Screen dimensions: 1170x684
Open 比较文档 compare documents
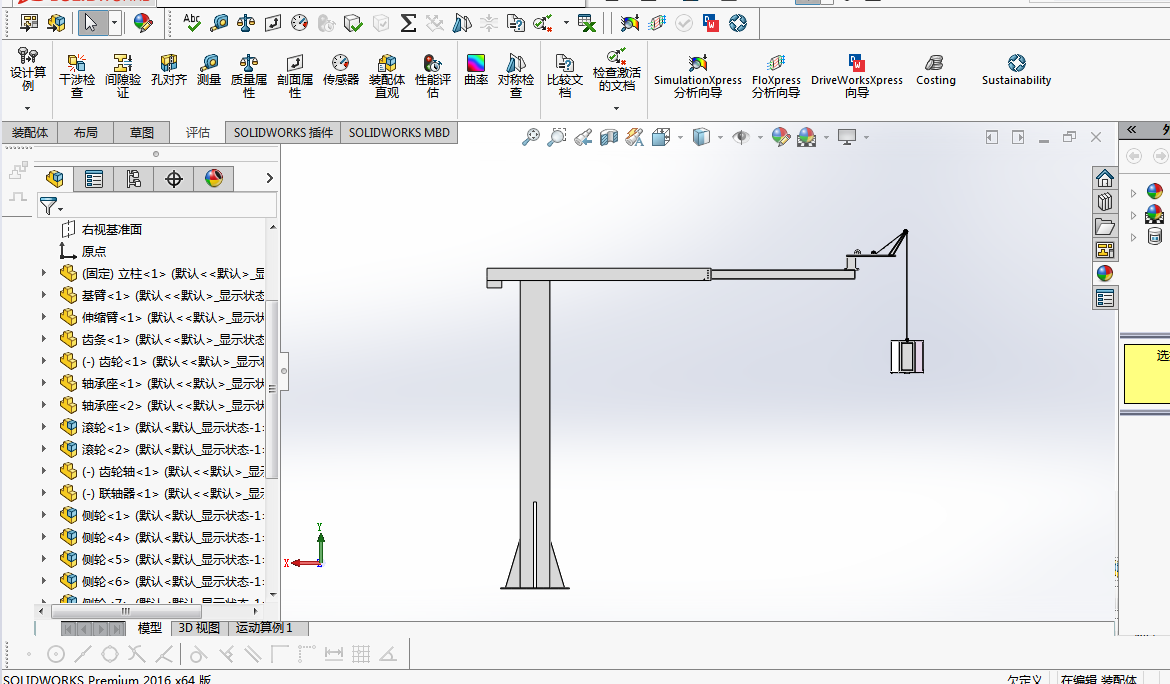(565, 76)
